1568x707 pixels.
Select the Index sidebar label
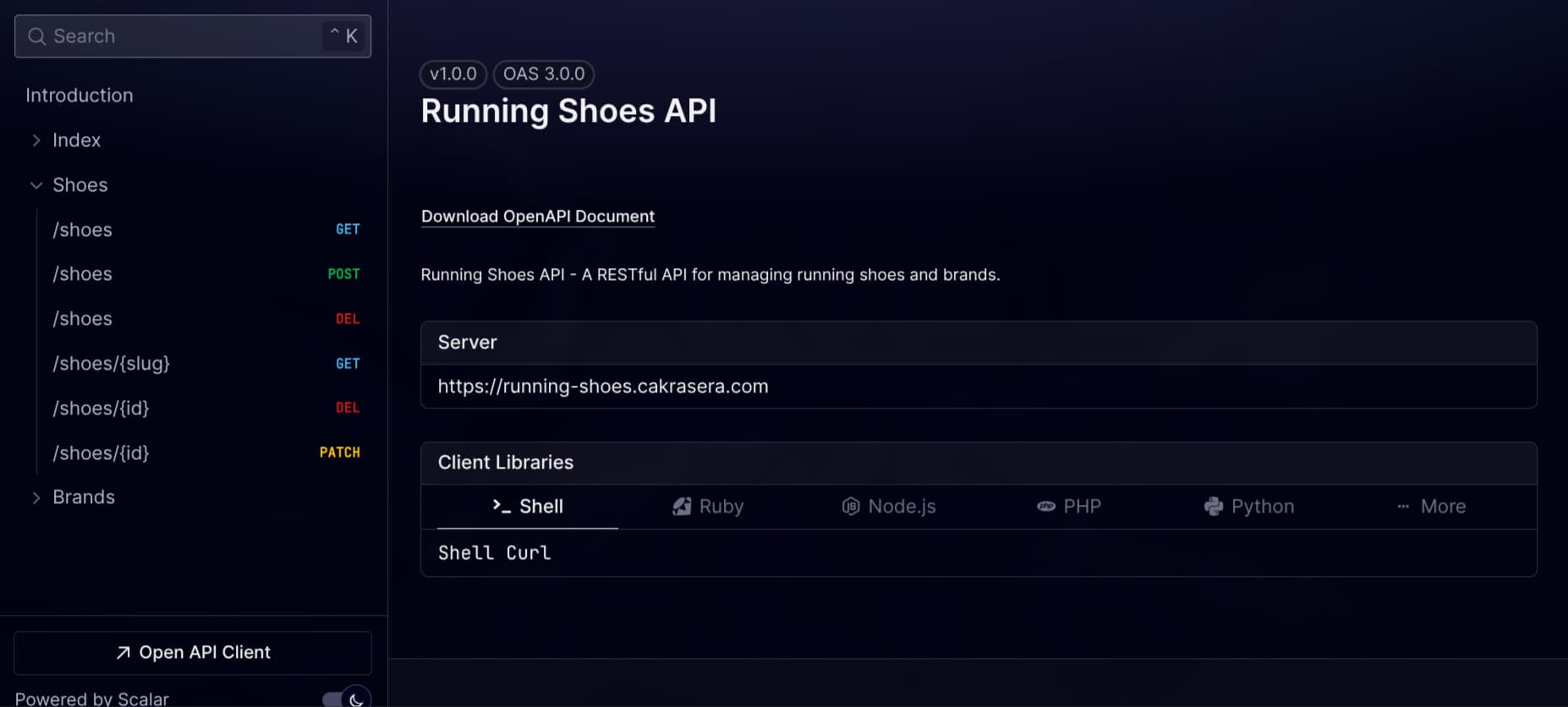coord(76,140)
